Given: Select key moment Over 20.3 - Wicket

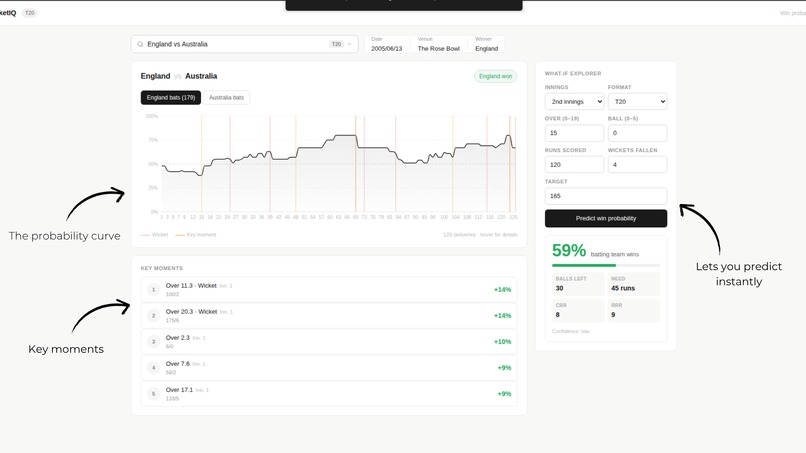Looking at the screenshot, I should [x=329, y=316].
